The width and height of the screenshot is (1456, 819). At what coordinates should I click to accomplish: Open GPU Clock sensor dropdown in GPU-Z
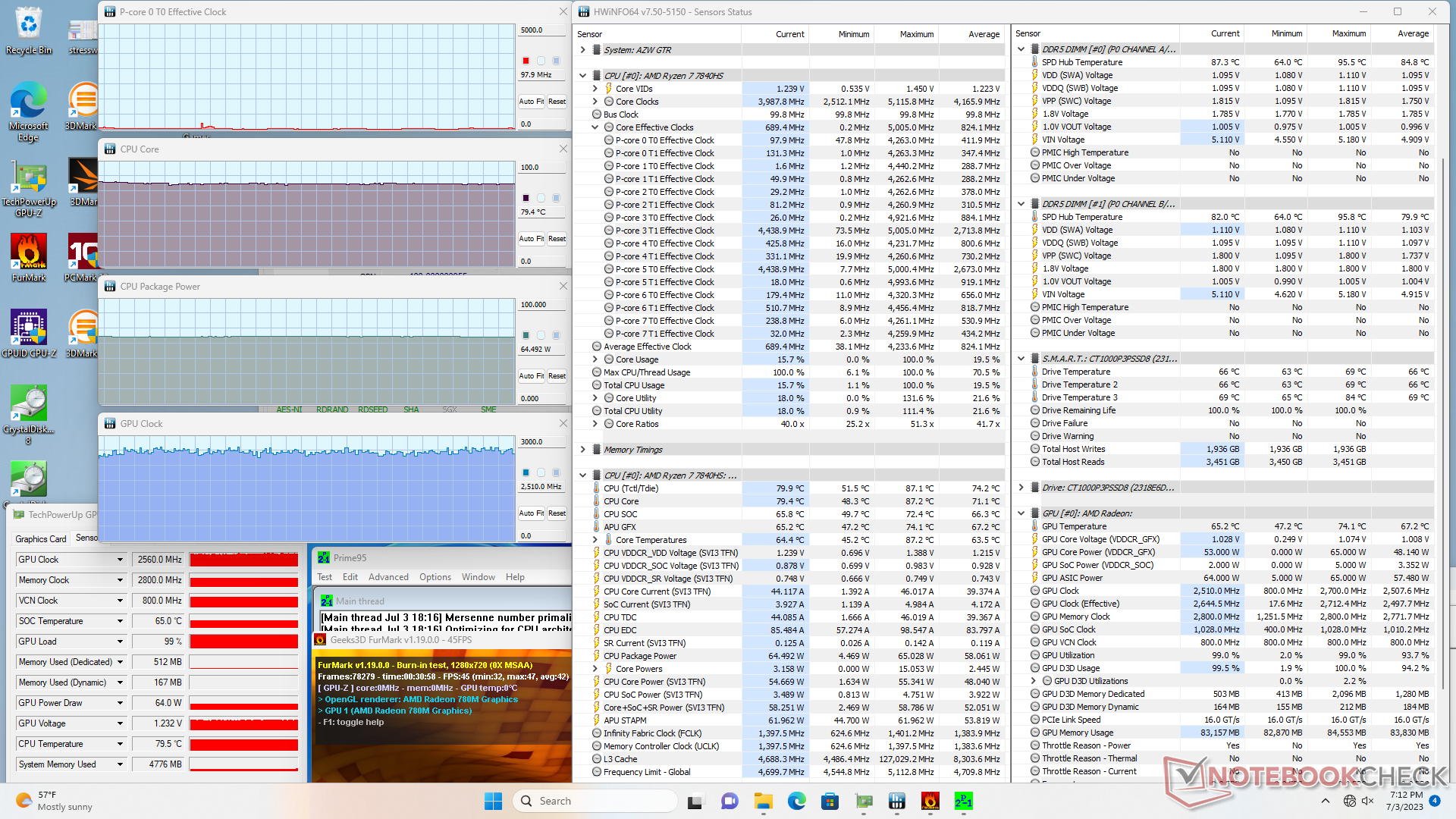(x=120, y=560)
